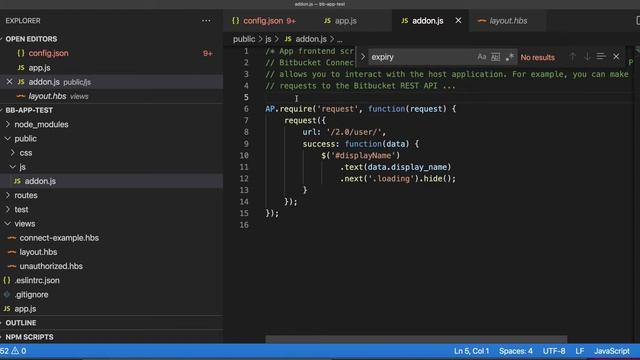Toggle find in selection icon
This screenshot has height=360, width=640.
point(601,57)
